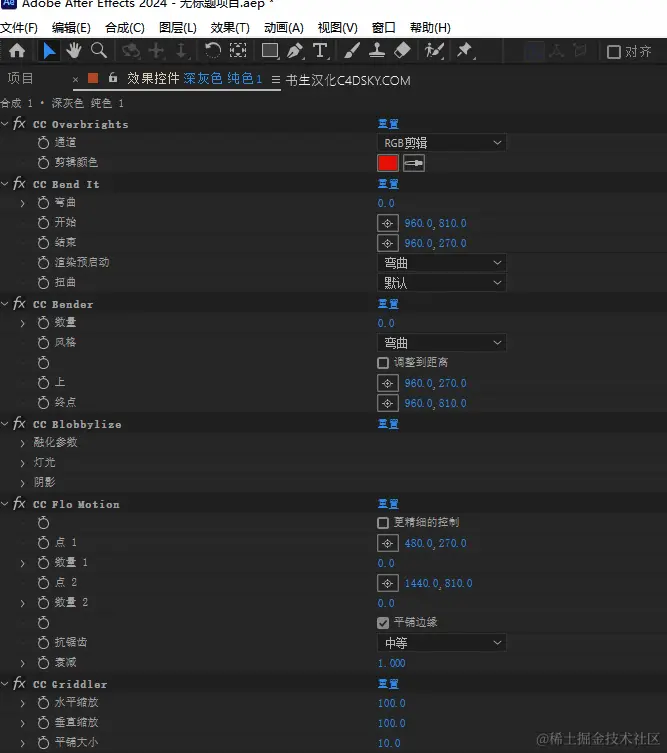This screenshot has height=753, width=667.
Task: Expand the 融化参数 group
Action: [x=23, y=443]
